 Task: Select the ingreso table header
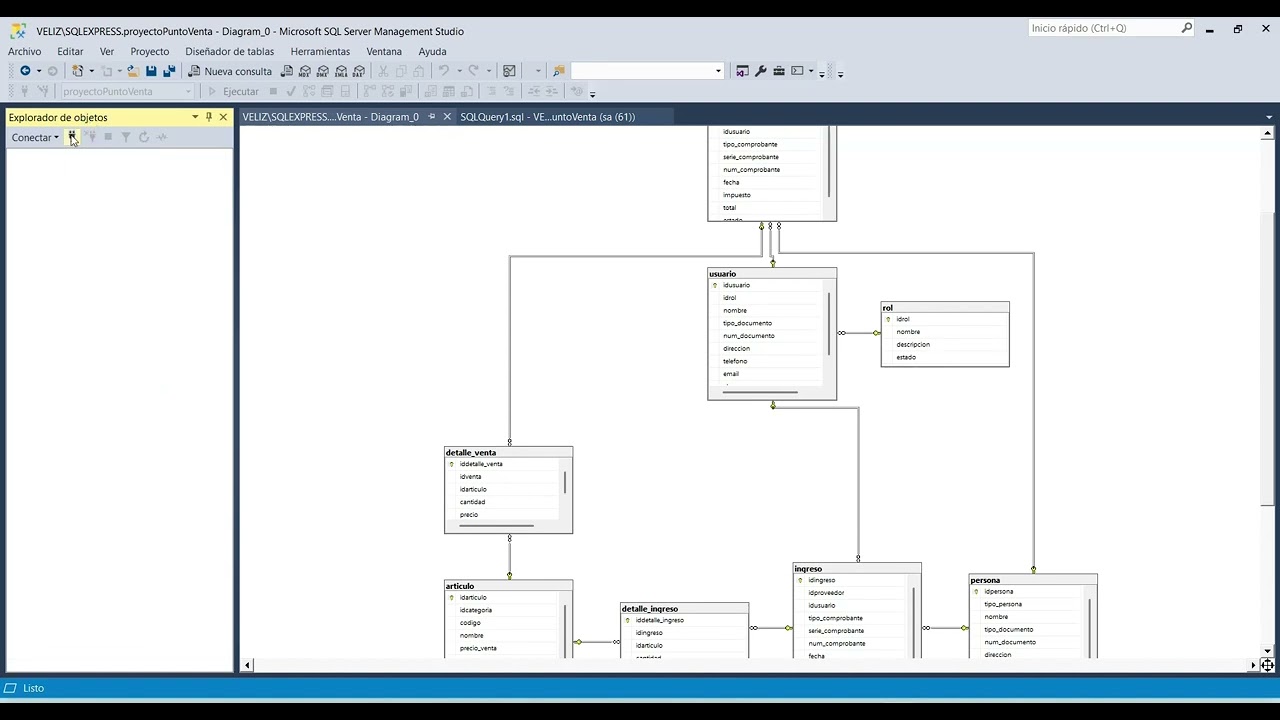pyautogui.click(x=857, y=568)
